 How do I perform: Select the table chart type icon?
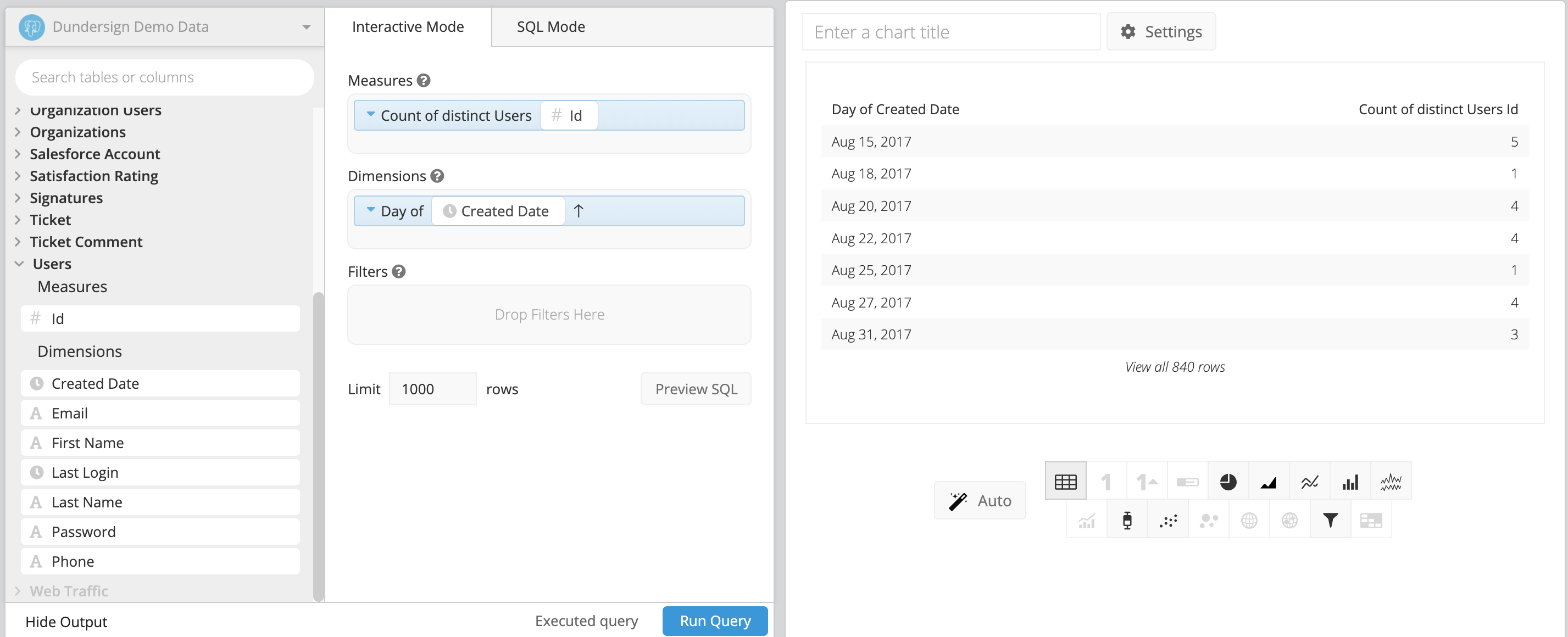click(1065, 482)
